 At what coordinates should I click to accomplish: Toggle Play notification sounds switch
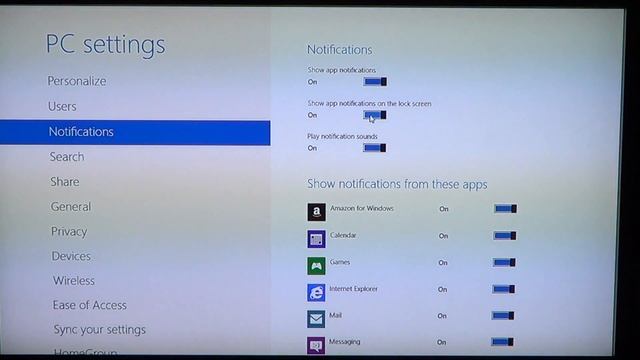(x=375, y=148)
